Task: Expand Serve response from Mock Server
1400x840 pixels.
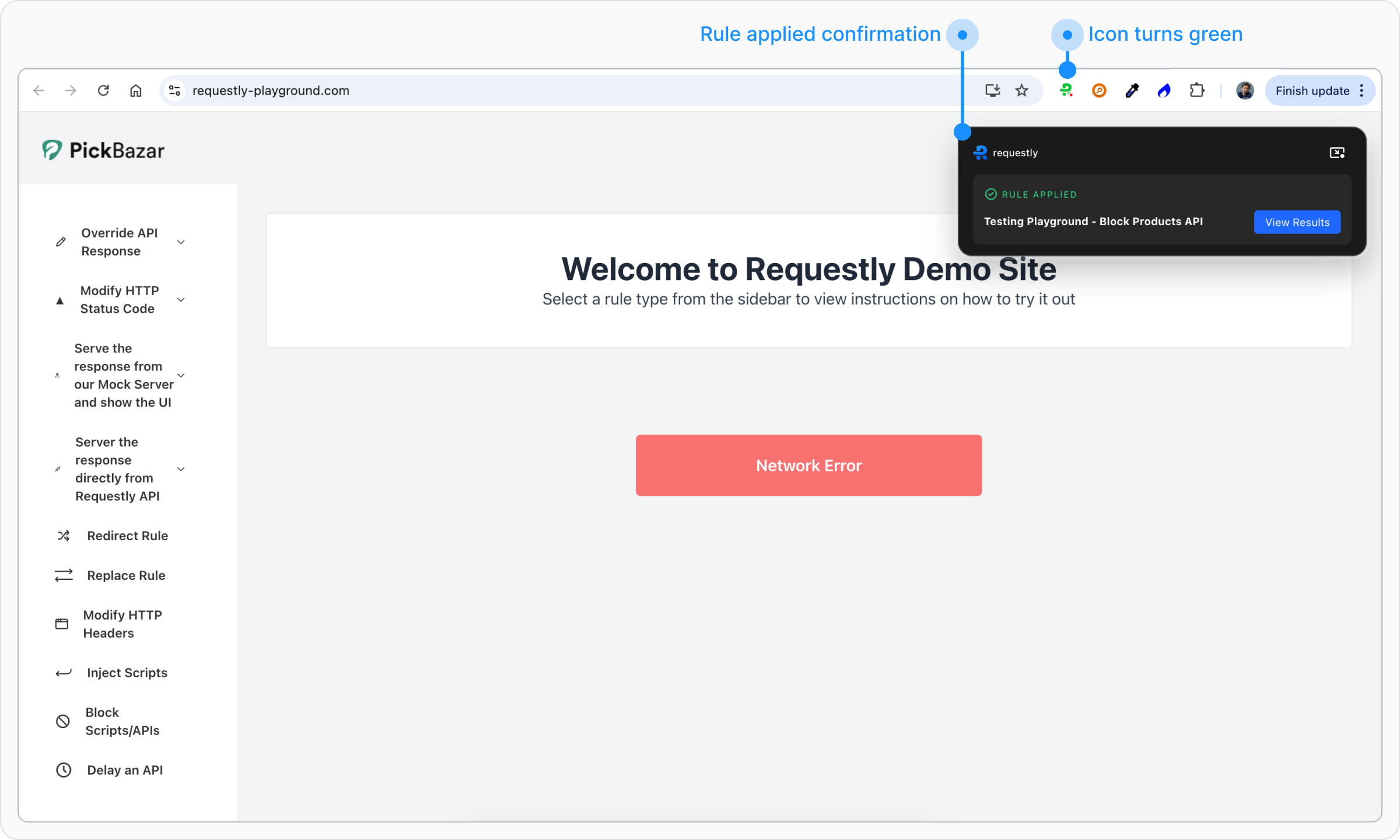Action: click(181, 375)
